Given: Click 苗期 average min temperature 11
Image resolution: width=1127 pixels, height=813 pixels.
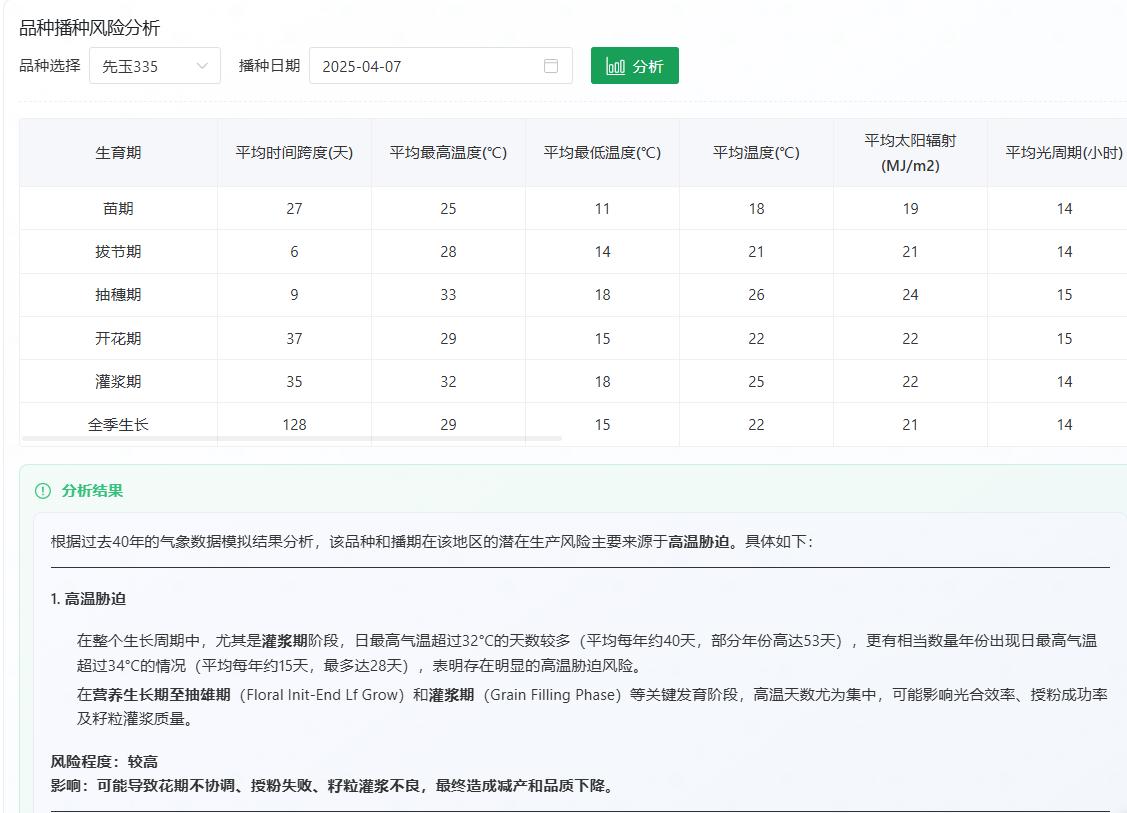Looking at the screenshot, I should (602, 208).
